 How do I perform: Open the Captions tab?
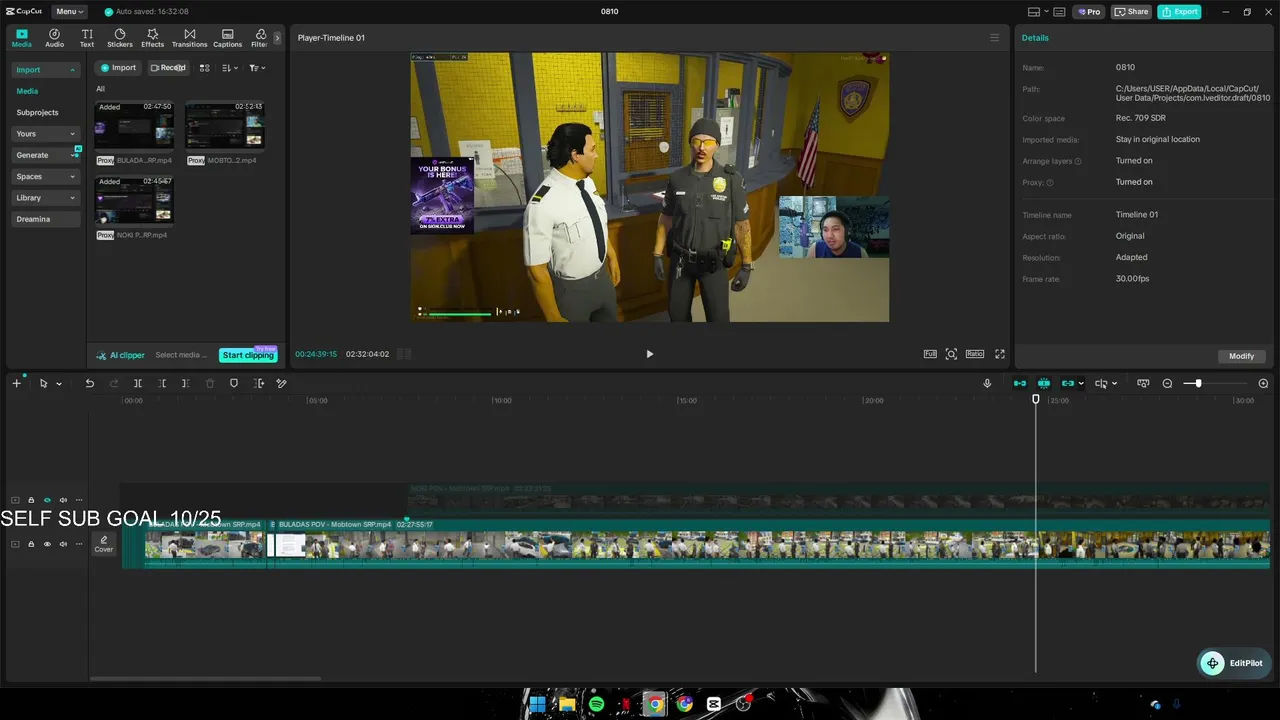point(227,38)
